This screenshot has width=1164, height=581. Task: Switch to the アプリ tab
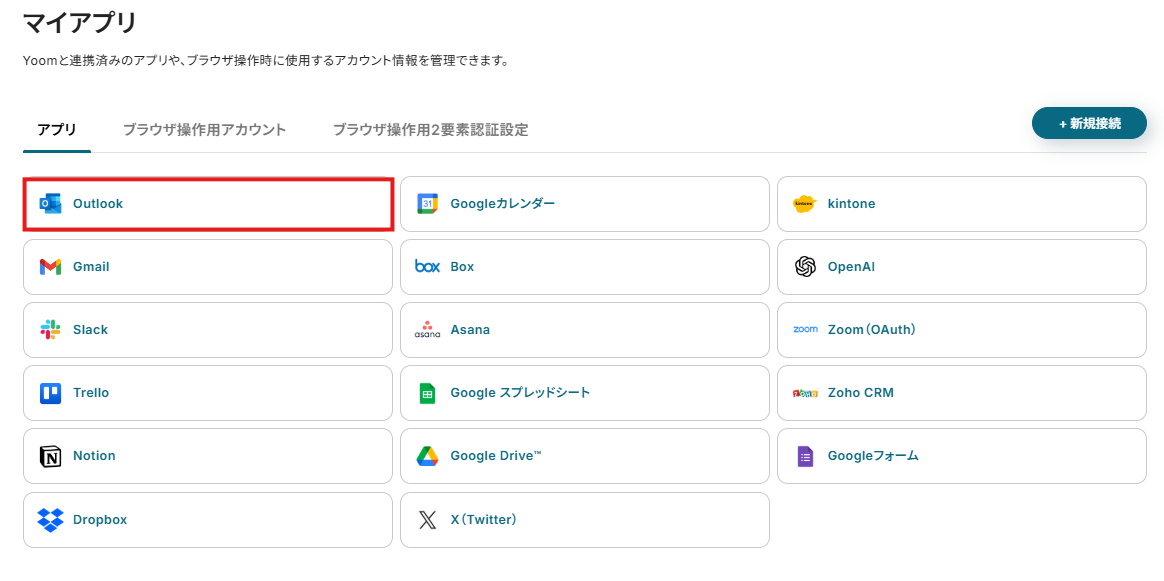coord(57,130)
